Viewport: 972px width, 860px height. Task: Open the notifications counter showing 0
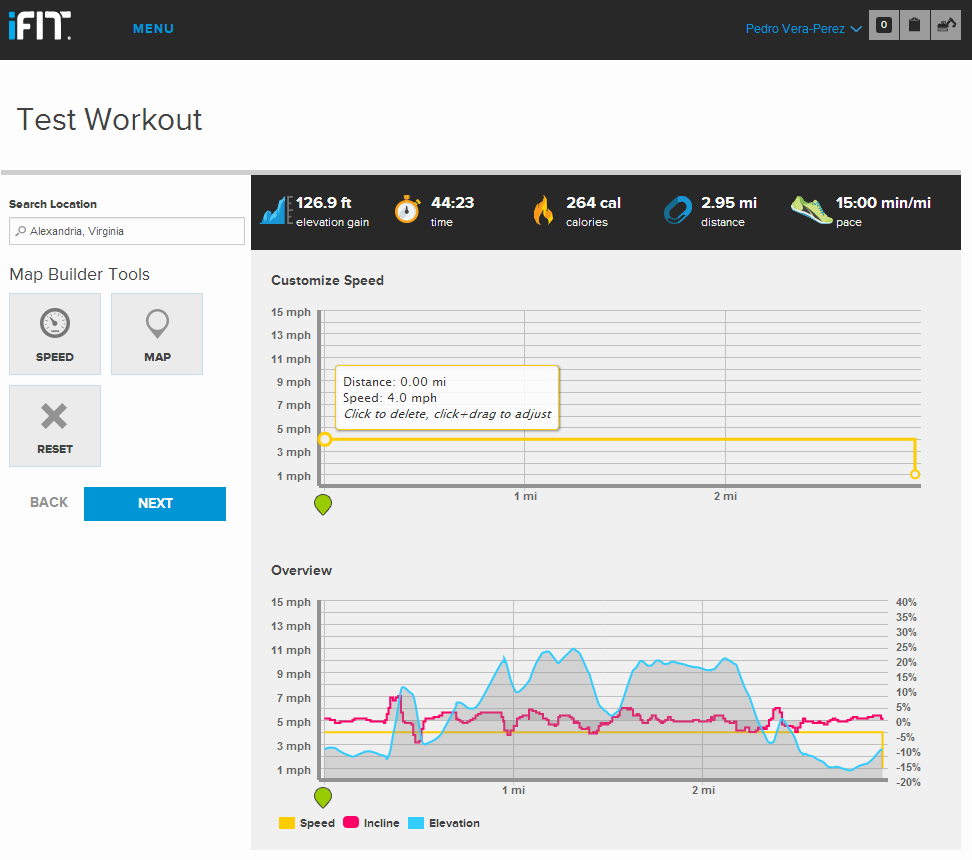click(x=883, y=25)
